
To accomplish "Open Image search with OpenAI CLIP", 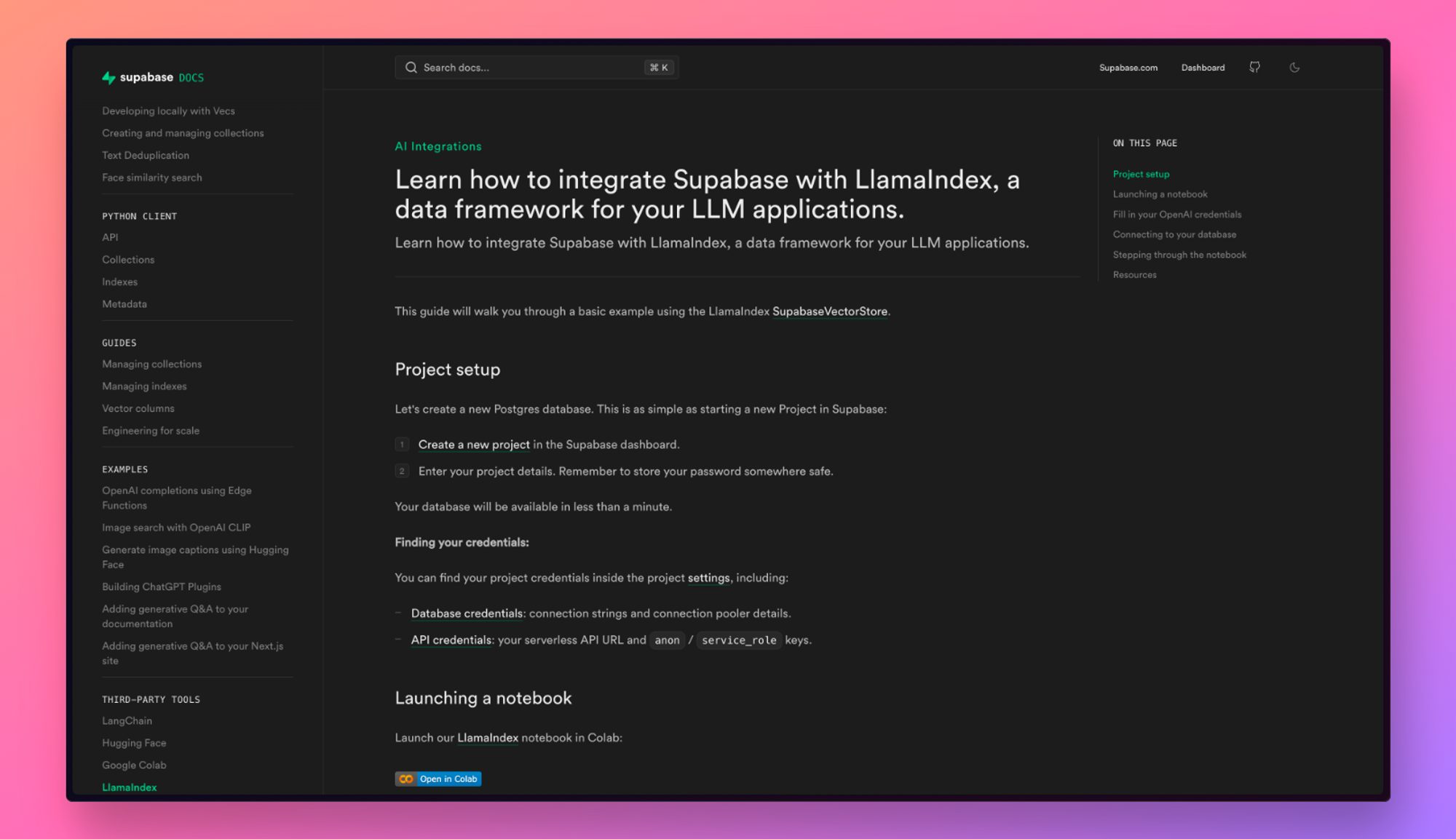I will click(x=176, y=528).
